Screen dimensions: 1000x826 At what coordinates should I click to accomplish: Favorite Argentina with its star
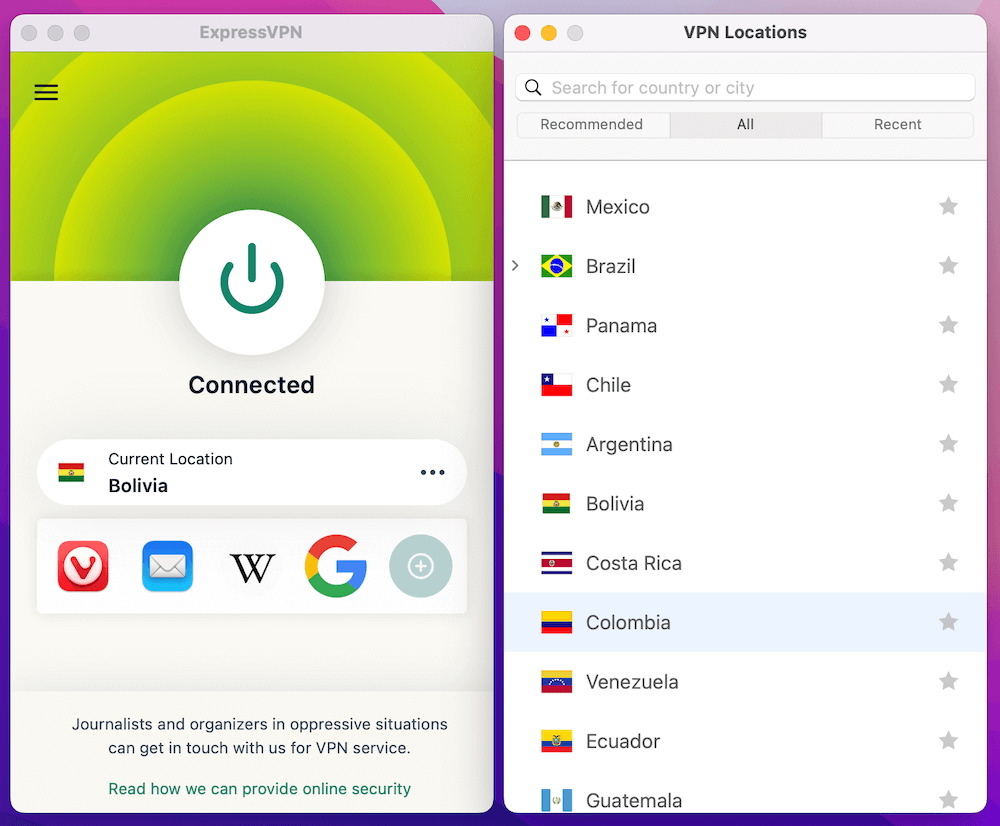tap(948, 443)
